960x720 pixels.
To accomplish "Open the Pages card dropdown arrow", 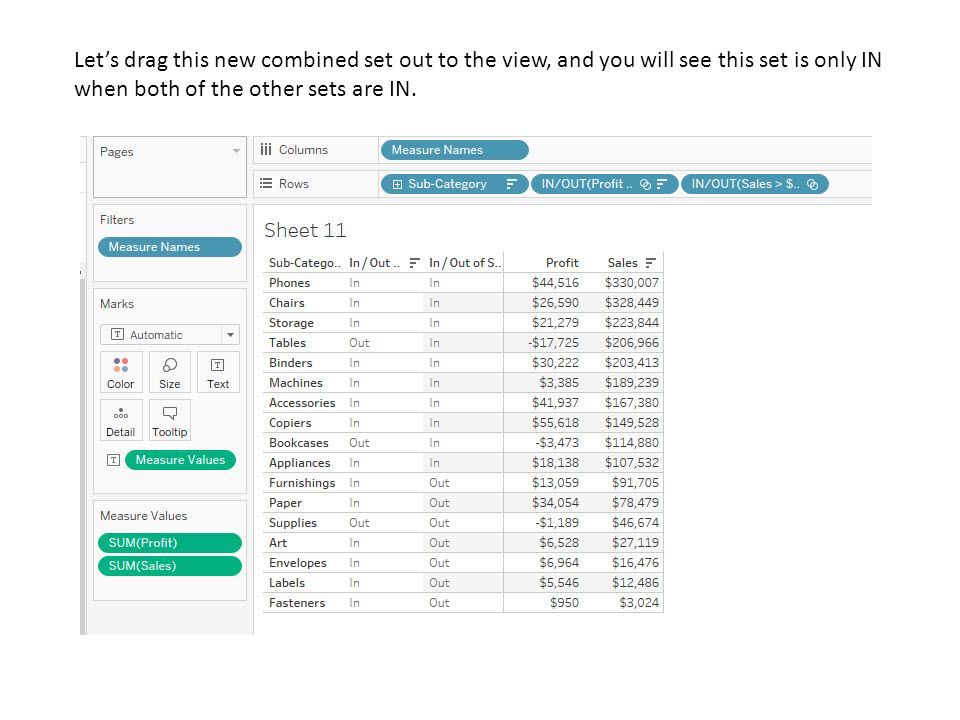I will 236,151.
